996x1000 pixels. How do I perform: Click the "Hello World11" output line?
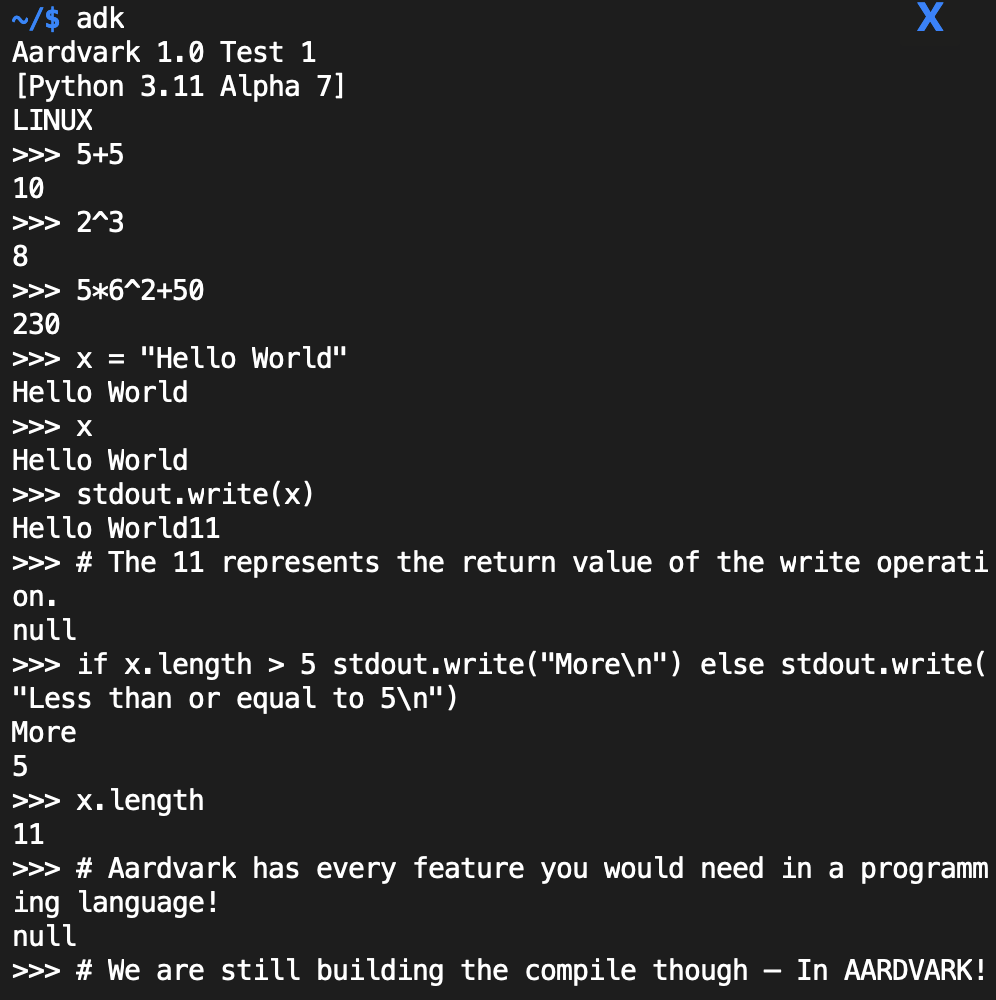pos(116,528)
